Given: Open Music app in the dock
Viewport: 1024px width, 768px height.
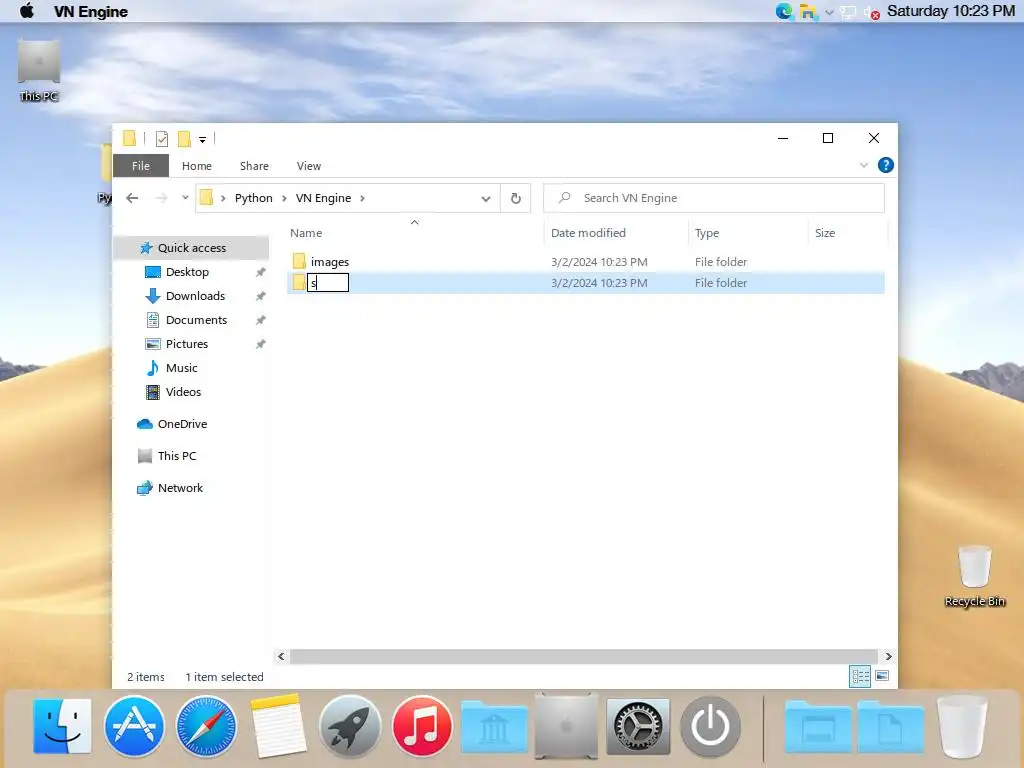Looking at the screenshot, I should coord(422,726).
